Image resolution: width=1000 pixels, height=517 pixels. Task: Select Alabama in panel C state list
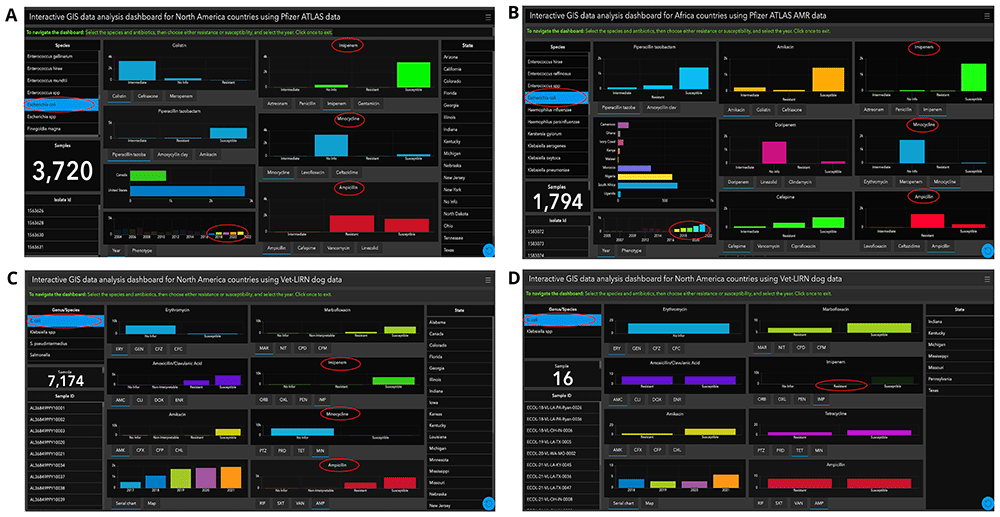[459, 323]
